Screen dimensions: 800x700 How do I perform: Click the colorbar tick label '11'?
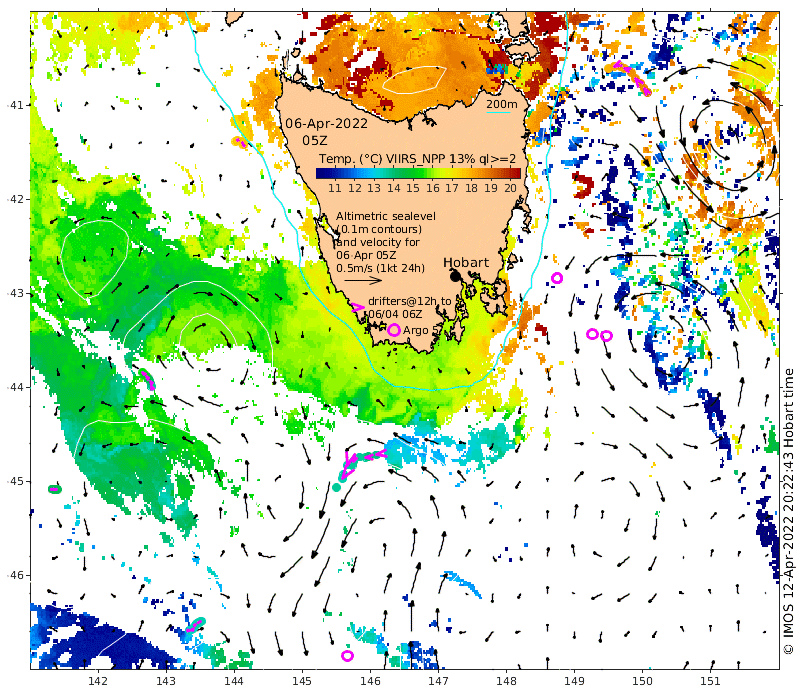pos(335,188)
